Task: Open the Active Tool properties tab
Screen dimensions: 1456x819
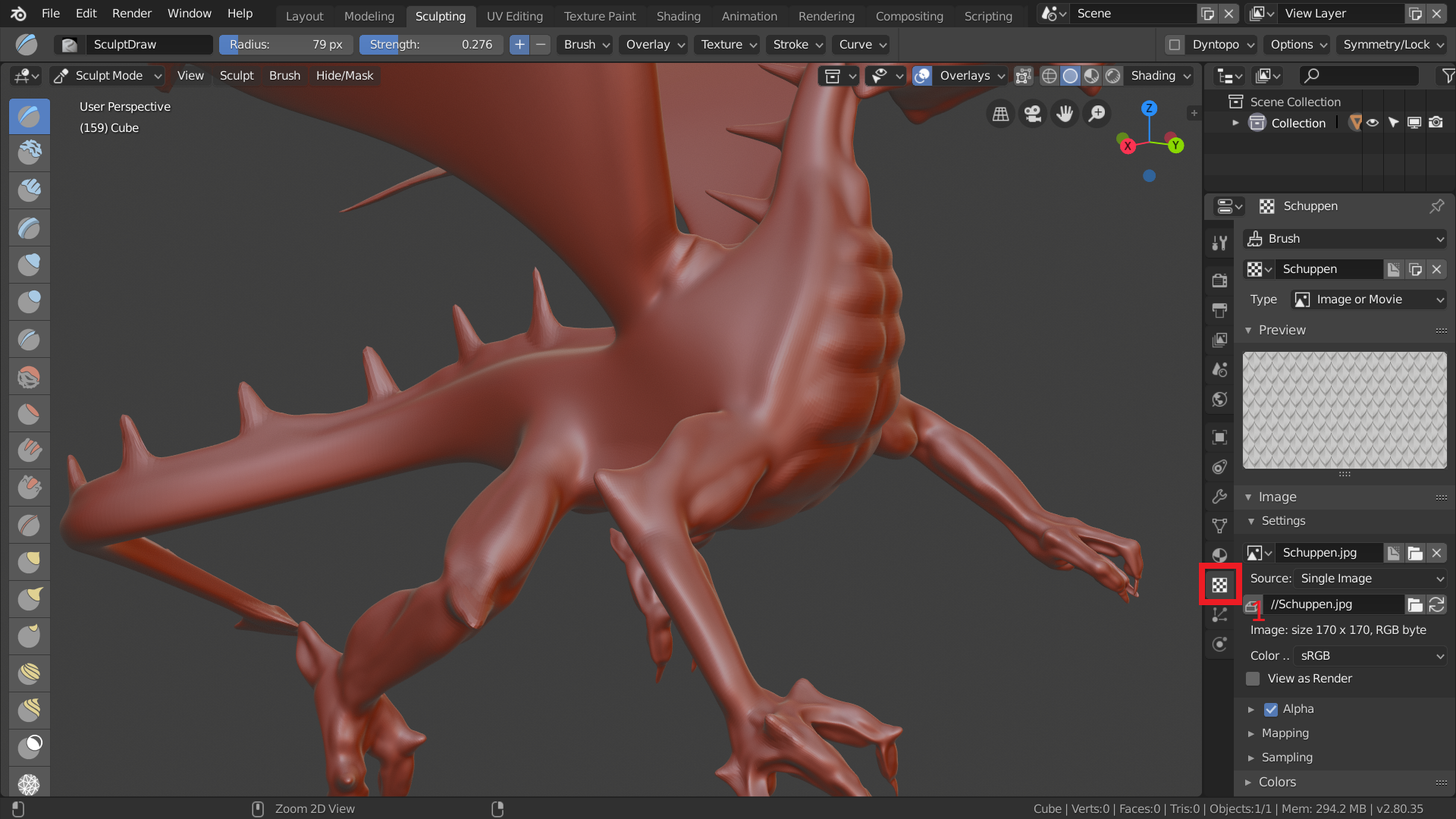Action: [x=1219, y=243]
